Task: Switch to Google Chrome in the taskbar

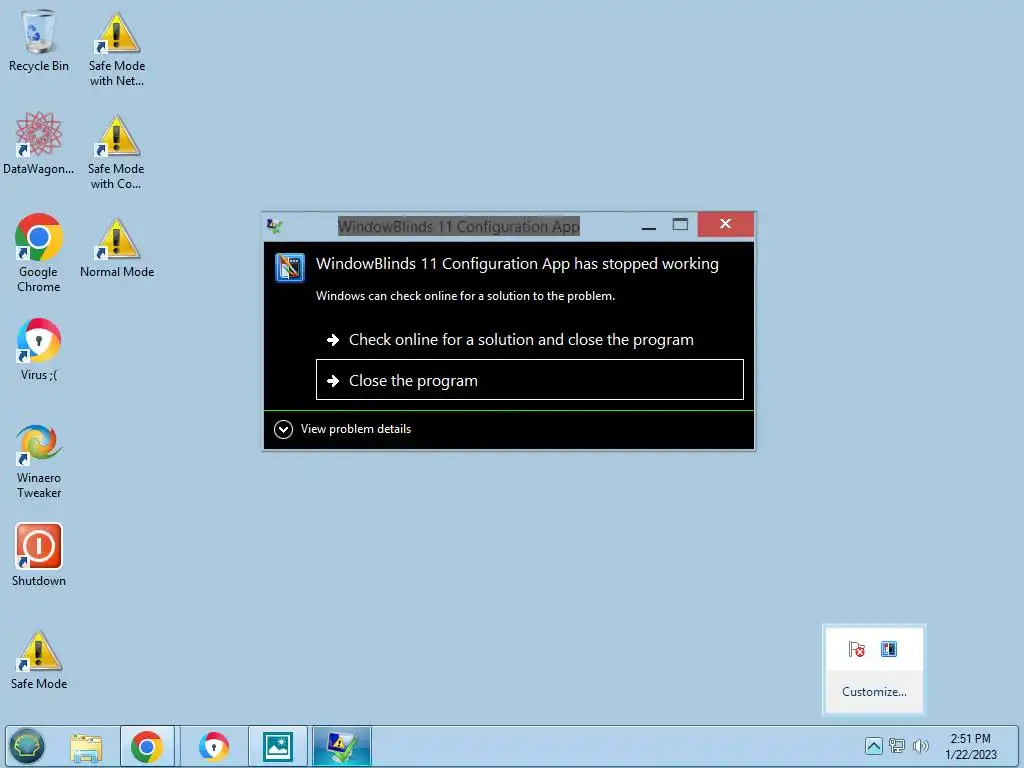Action: pos(147,746)
